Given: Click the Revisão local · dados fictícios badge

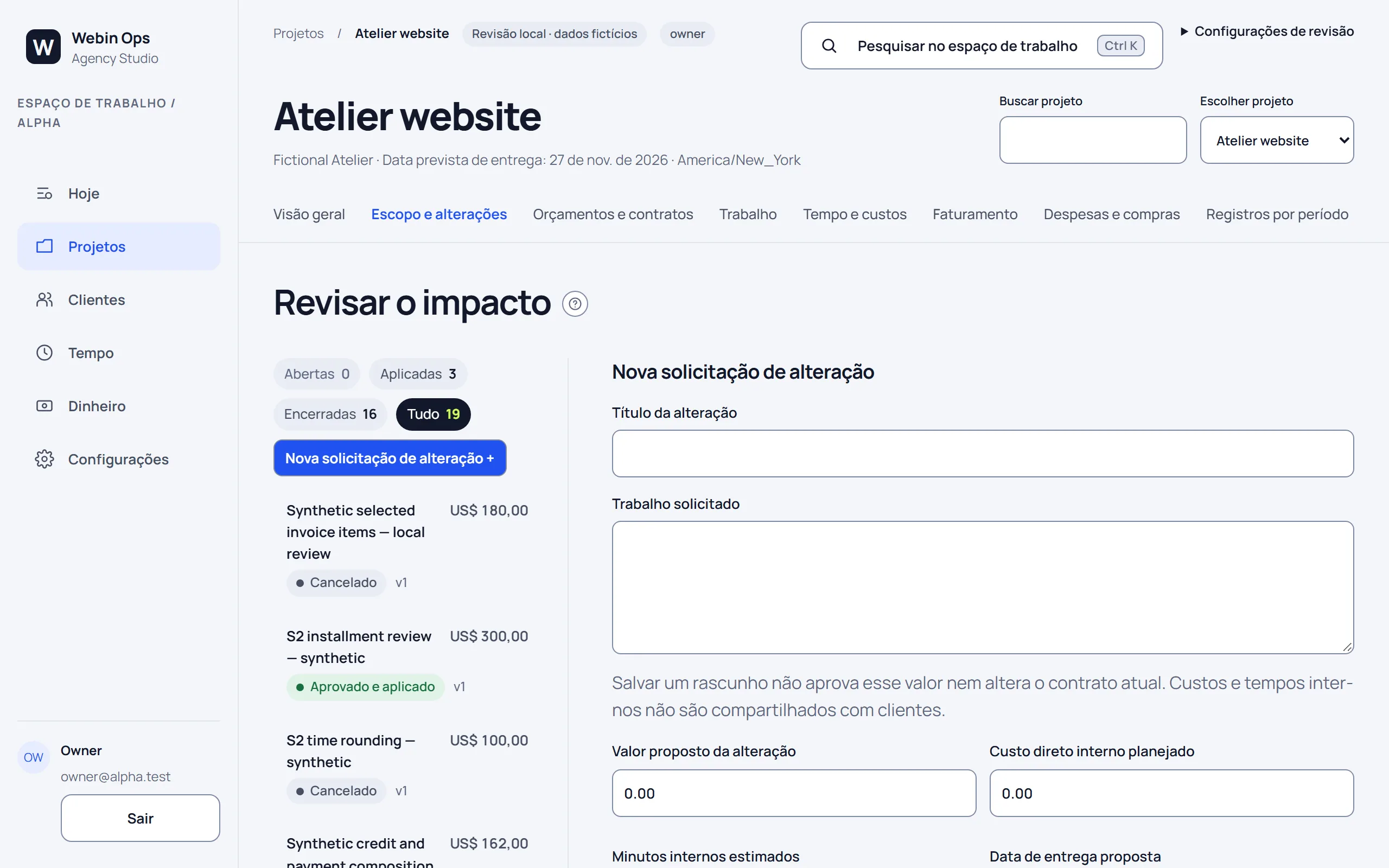Looking at the screenshot, I should pos(554,34).
